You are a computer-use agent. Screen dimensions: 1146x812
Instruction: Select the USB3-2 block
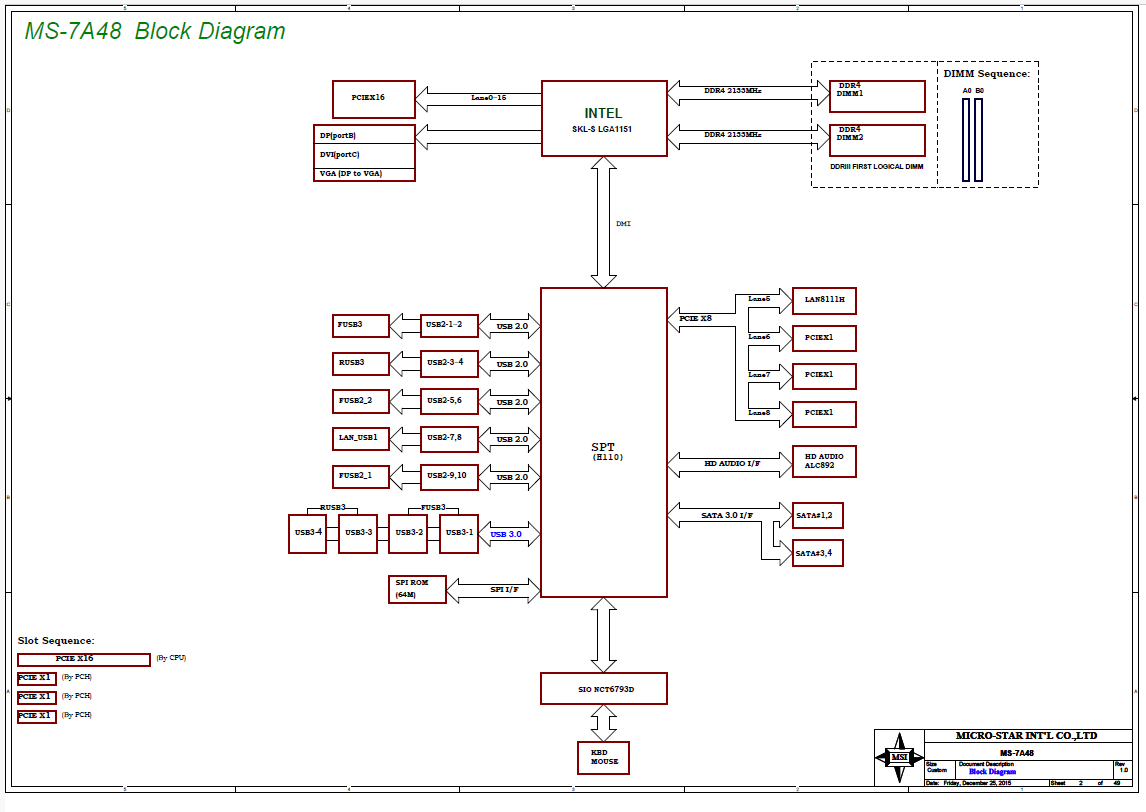(409, 534)
